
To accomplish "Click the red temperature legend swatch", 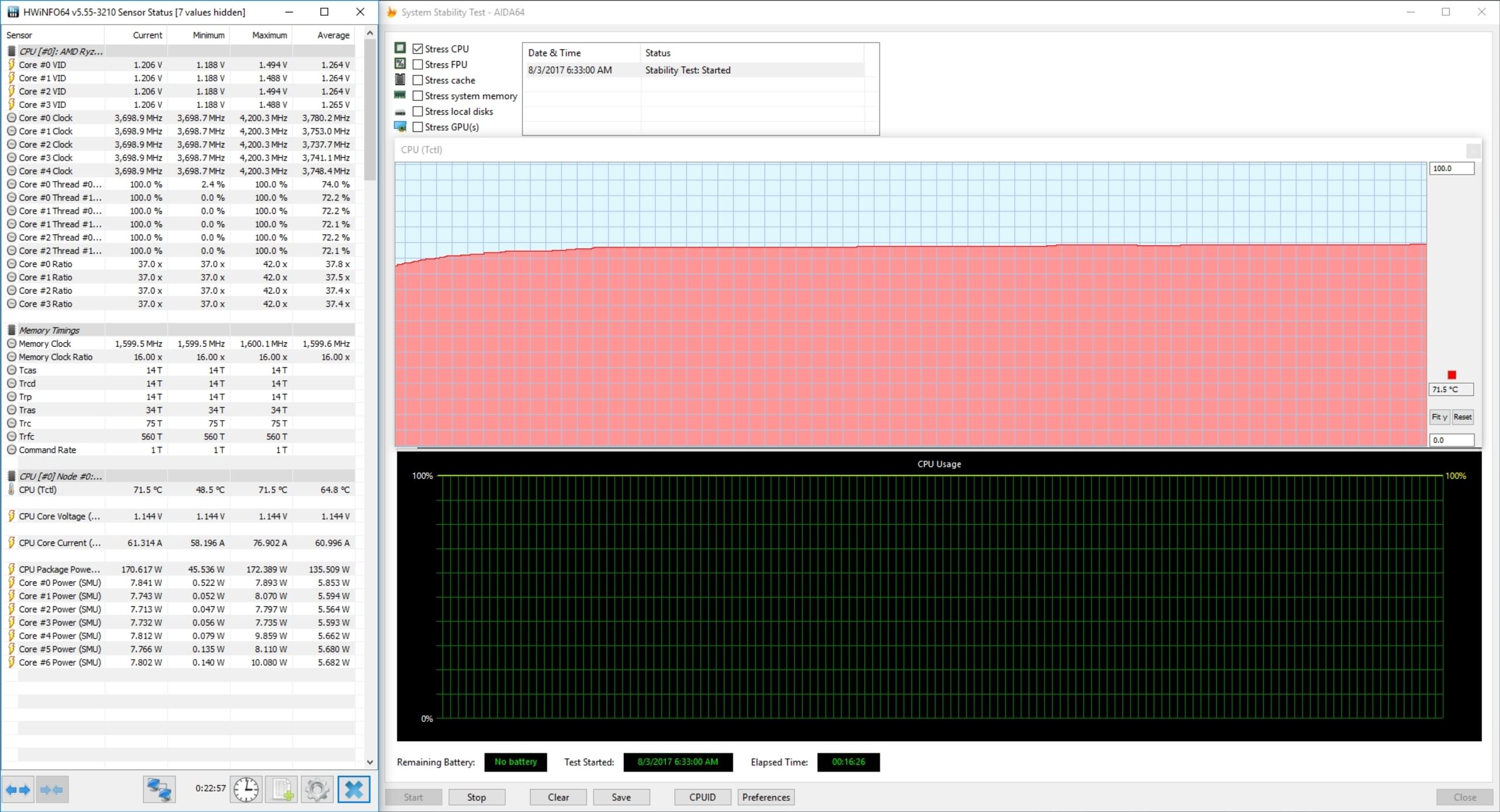I will pyautogui.click(x=1451, y=375).
